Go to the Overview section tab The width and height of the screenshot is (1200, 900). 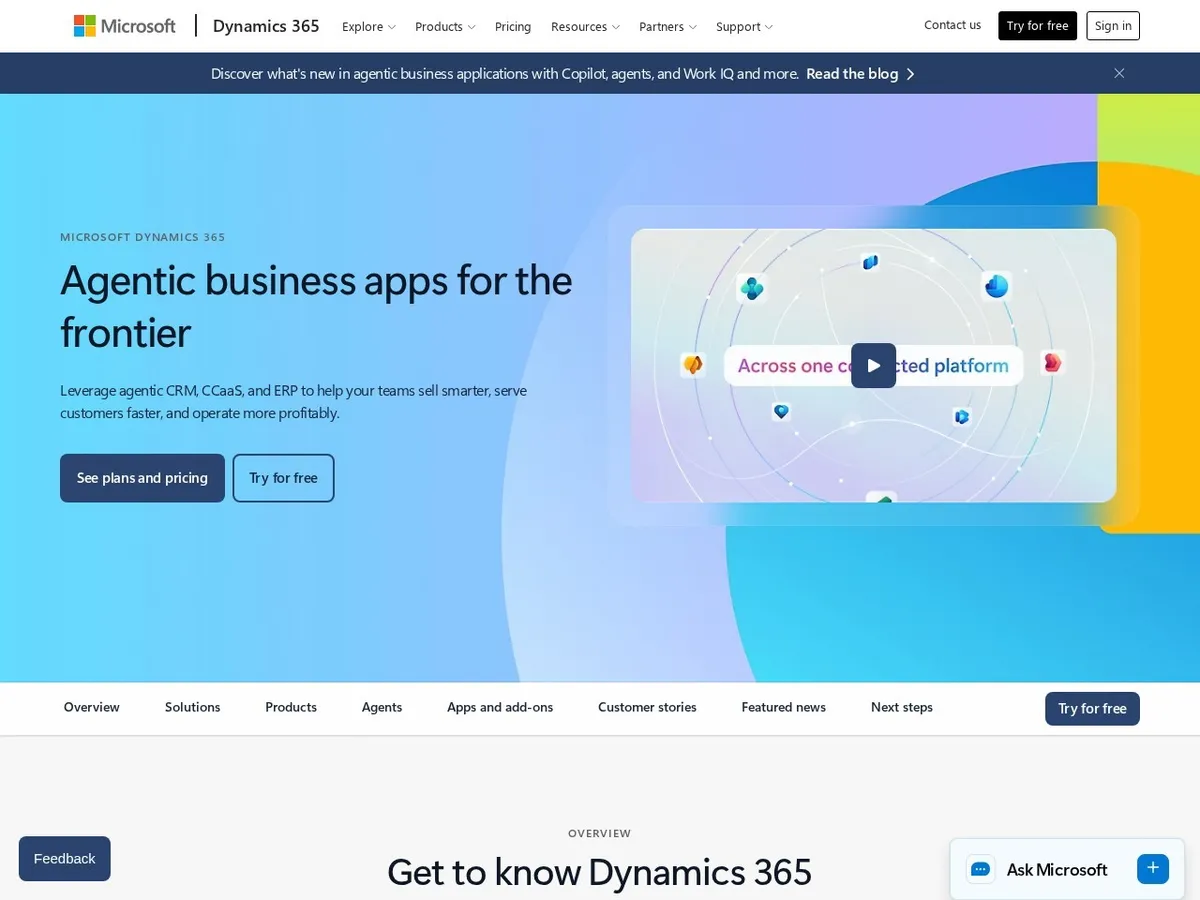(x=92, y=707)
